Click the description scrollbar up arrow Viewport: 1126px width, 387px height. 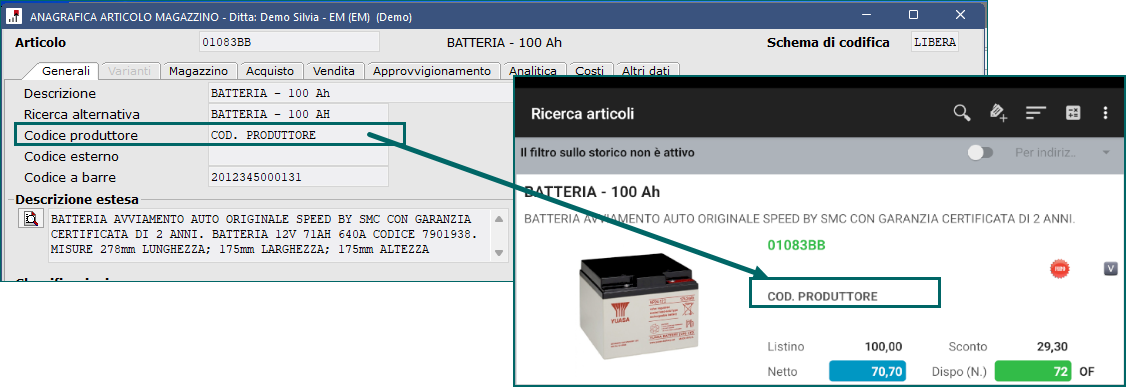point(499,218)
